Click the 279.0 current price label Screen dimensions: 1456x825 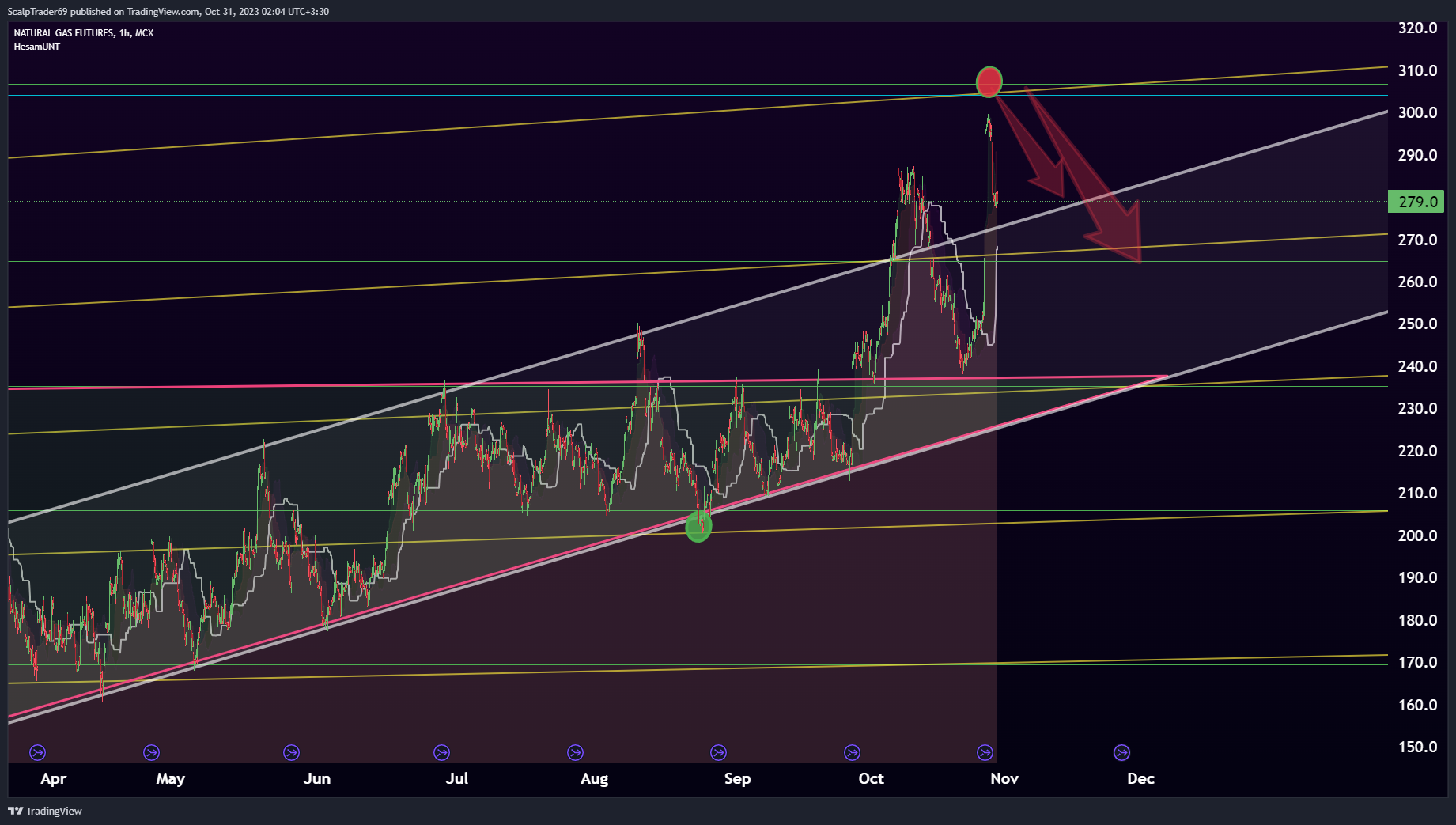tap(1416, 202)
